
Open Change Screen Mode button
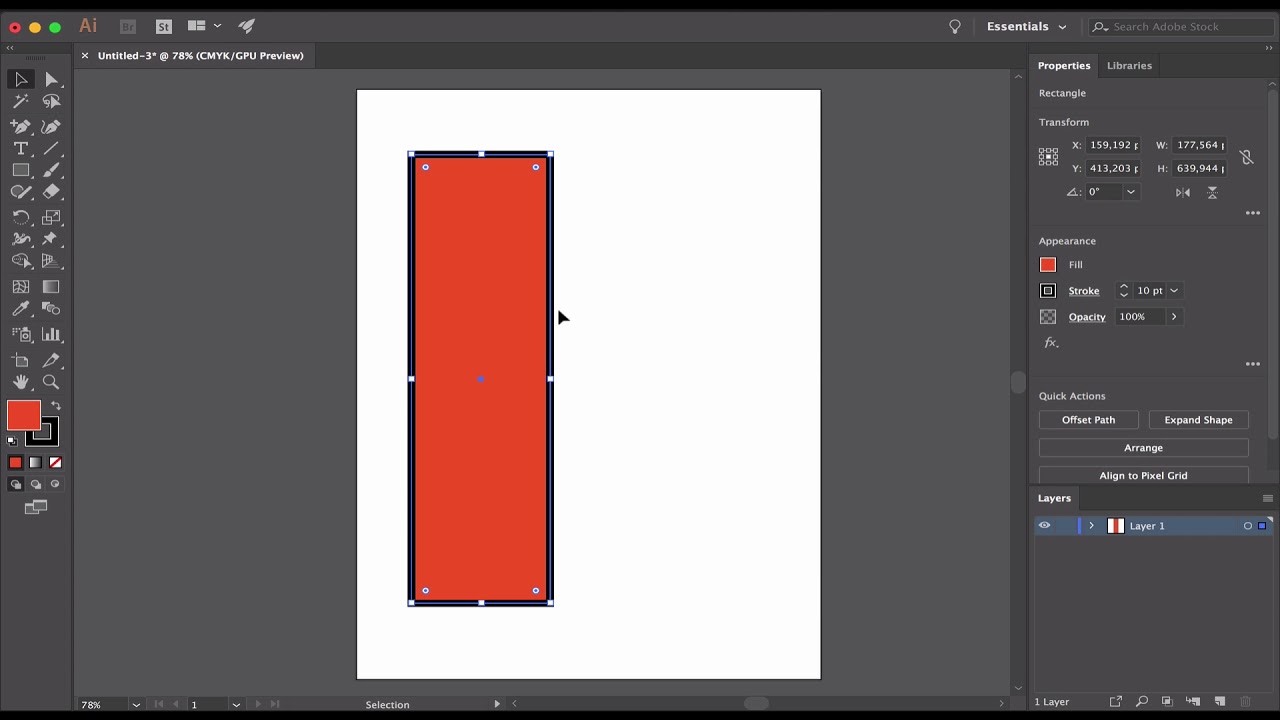36,507
